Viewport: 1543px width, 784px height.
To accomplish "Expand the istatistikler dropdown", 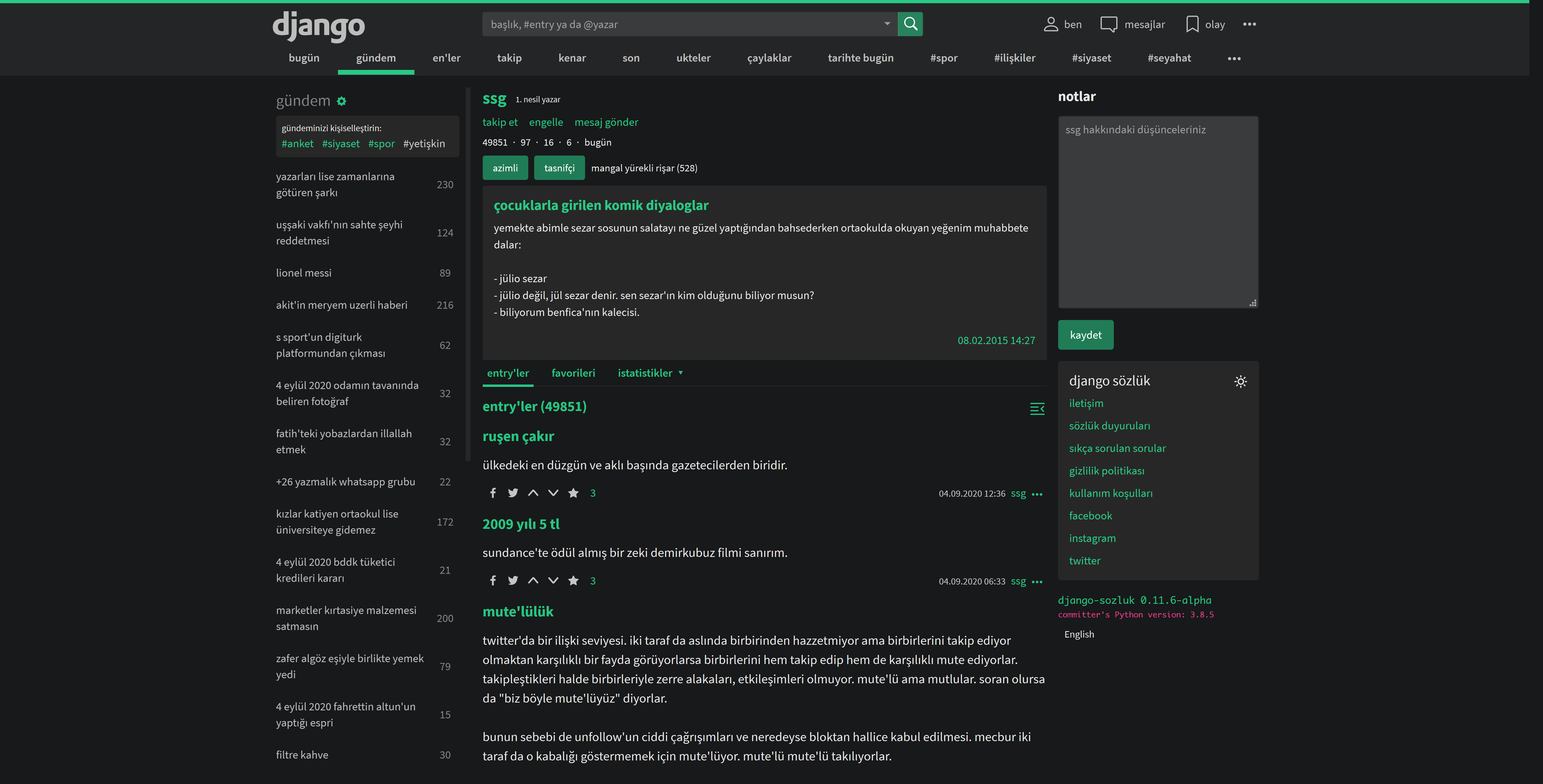I will (x=650, y=373).
